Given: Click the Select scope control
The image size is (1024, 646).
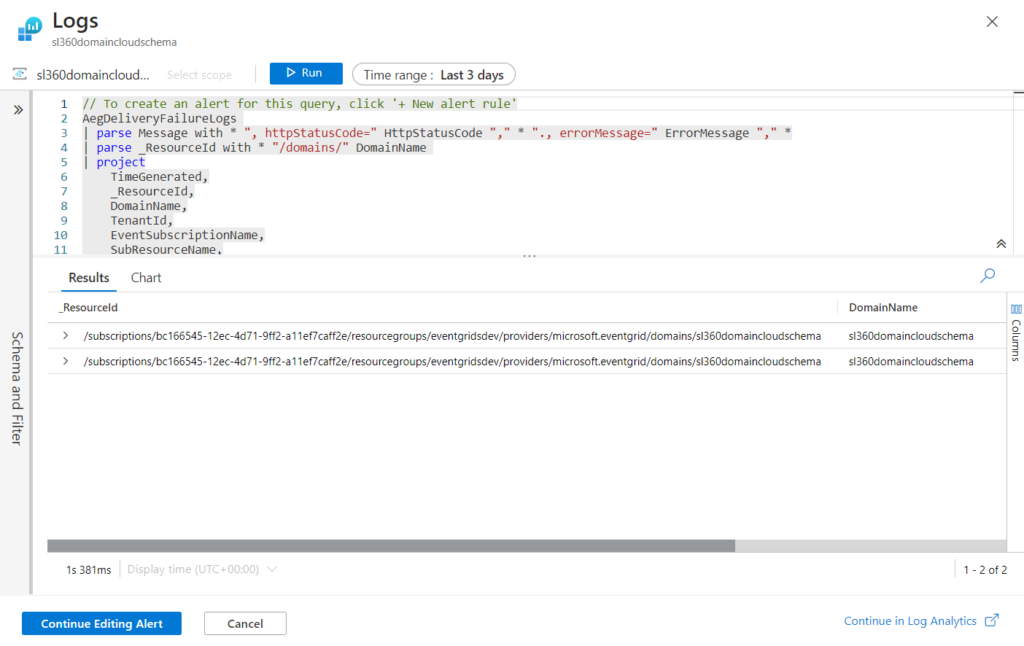Looking at the screenshot, I should point(198,73).
